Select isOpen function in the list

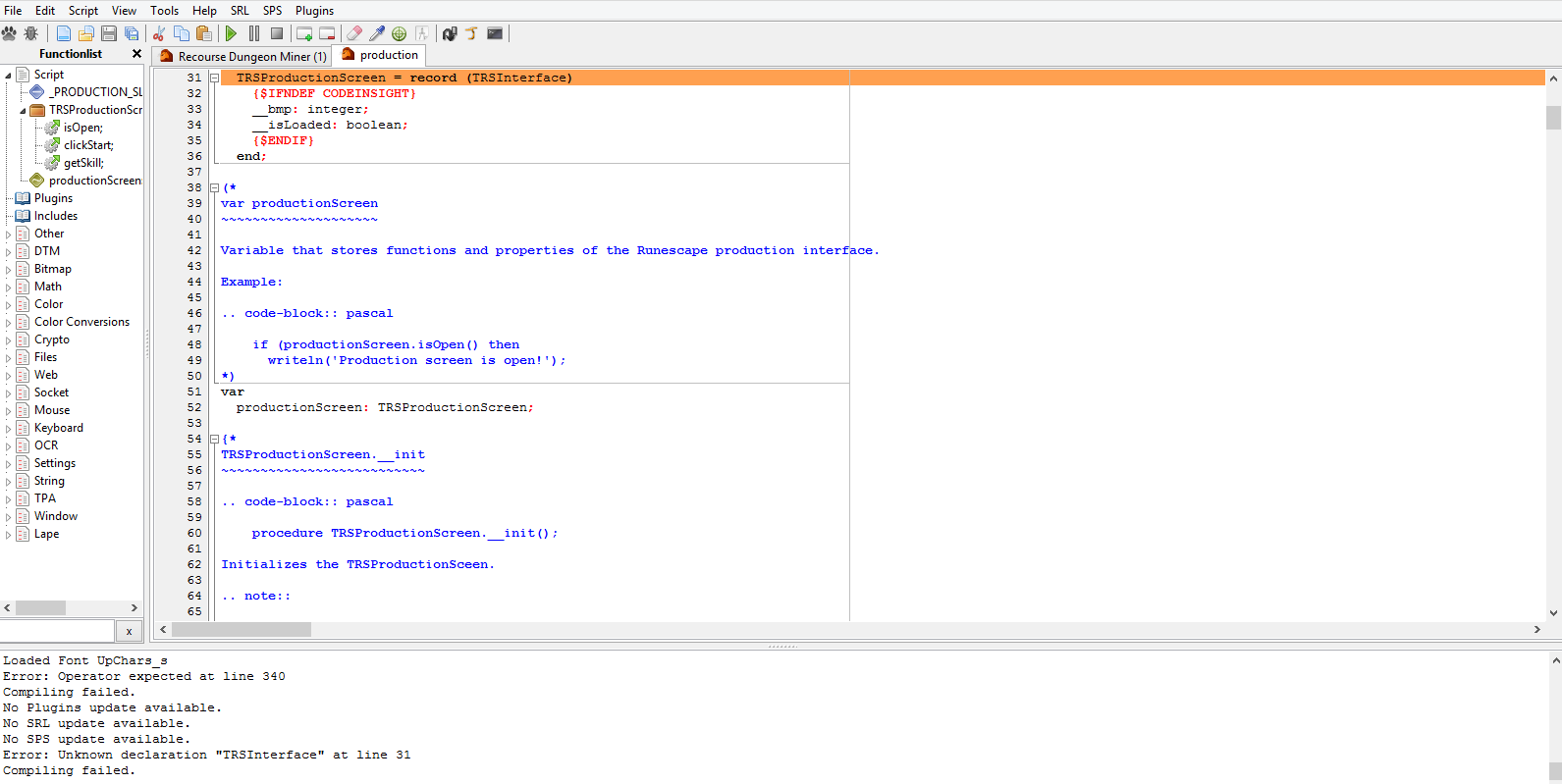click(83, 128)
